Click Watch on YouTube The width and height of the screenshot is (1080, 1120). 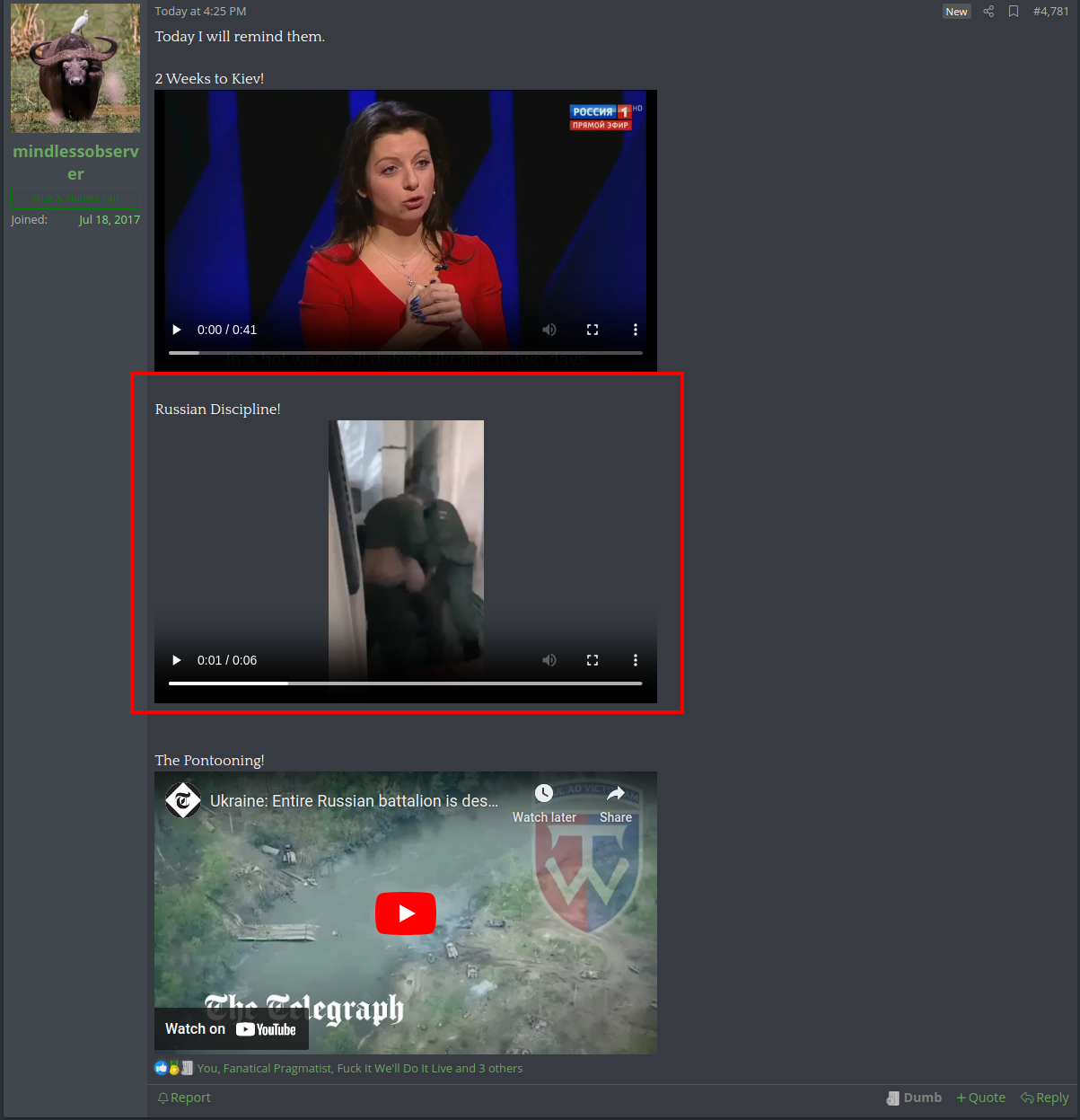[x=232, y=1029]
